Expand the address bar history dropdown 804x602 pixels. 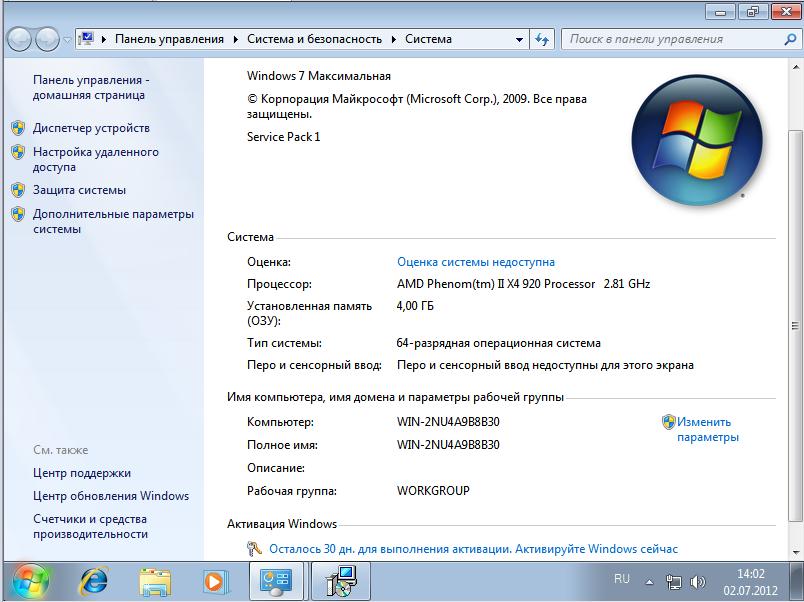pyautogui.click(x=520, y=40)
